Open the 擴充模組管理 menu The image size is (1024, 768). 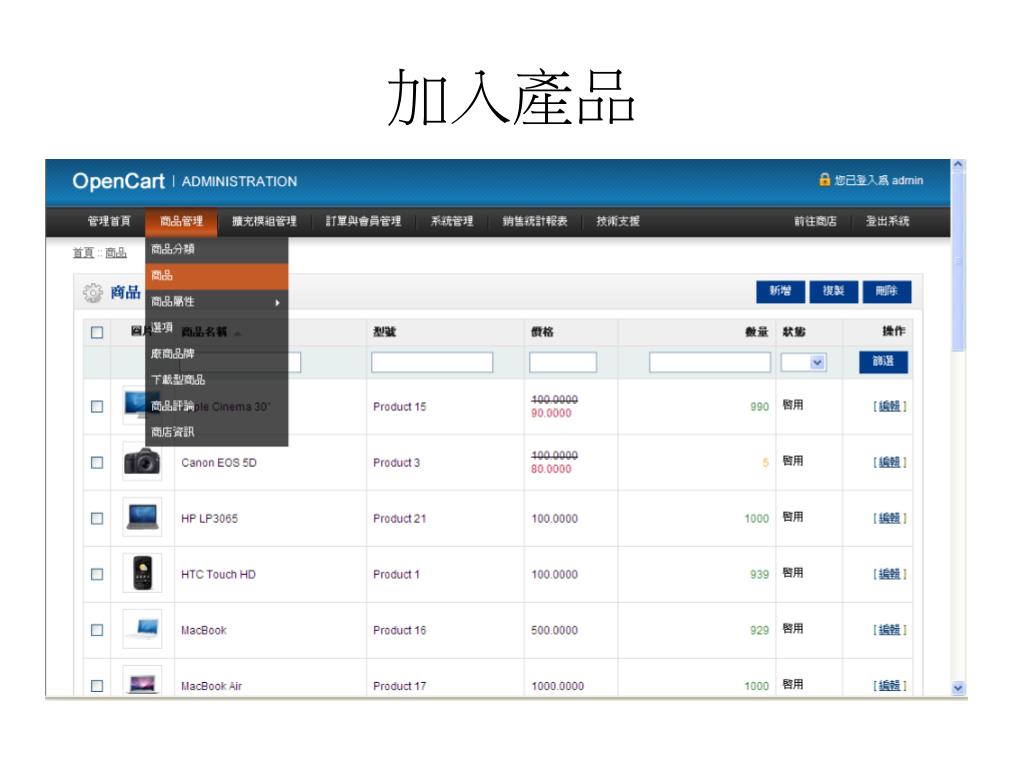click(264, 221)
